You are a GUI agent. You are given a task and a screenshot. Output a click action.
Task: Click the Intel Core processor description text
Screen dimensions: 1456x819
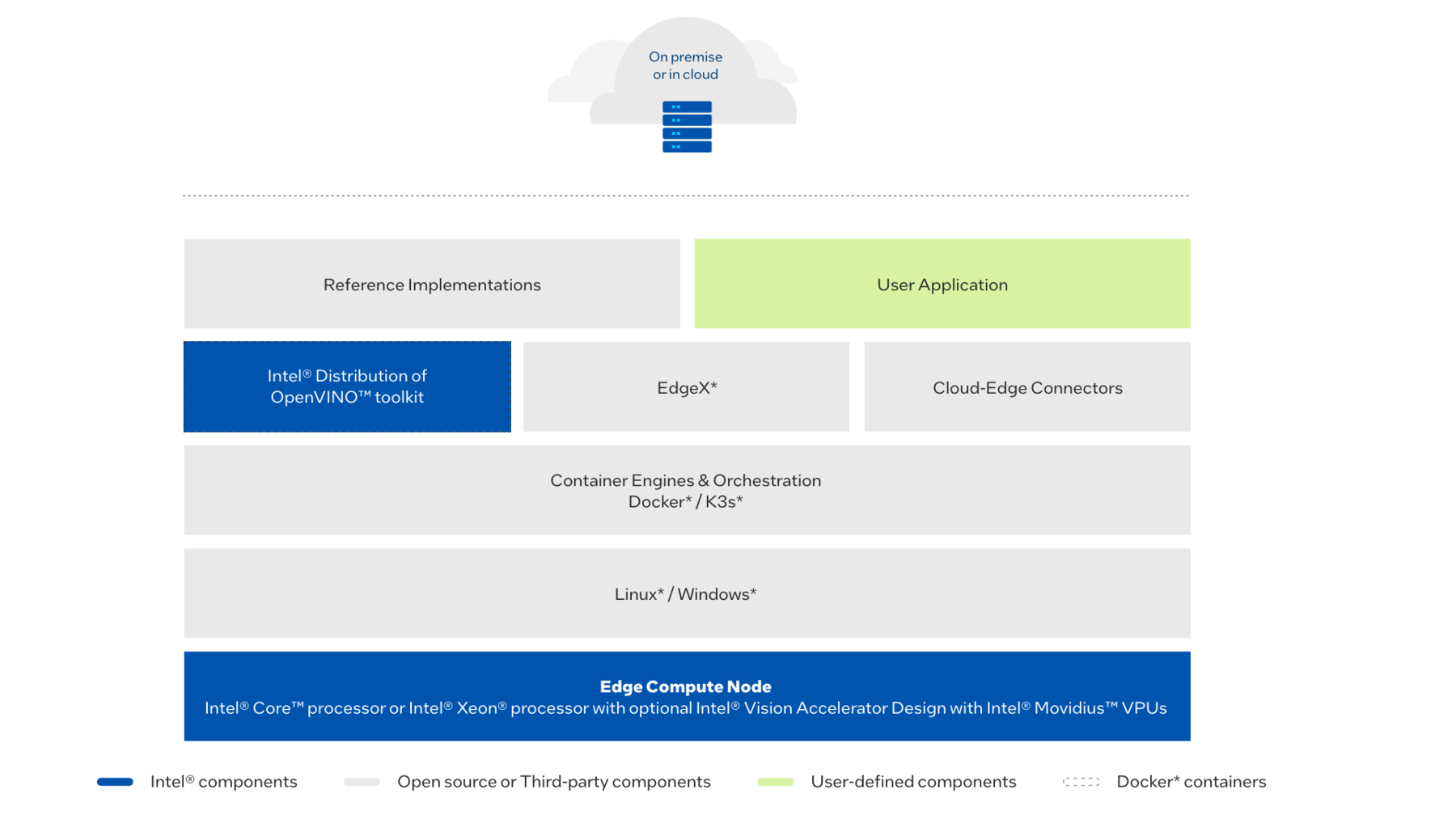686,708
